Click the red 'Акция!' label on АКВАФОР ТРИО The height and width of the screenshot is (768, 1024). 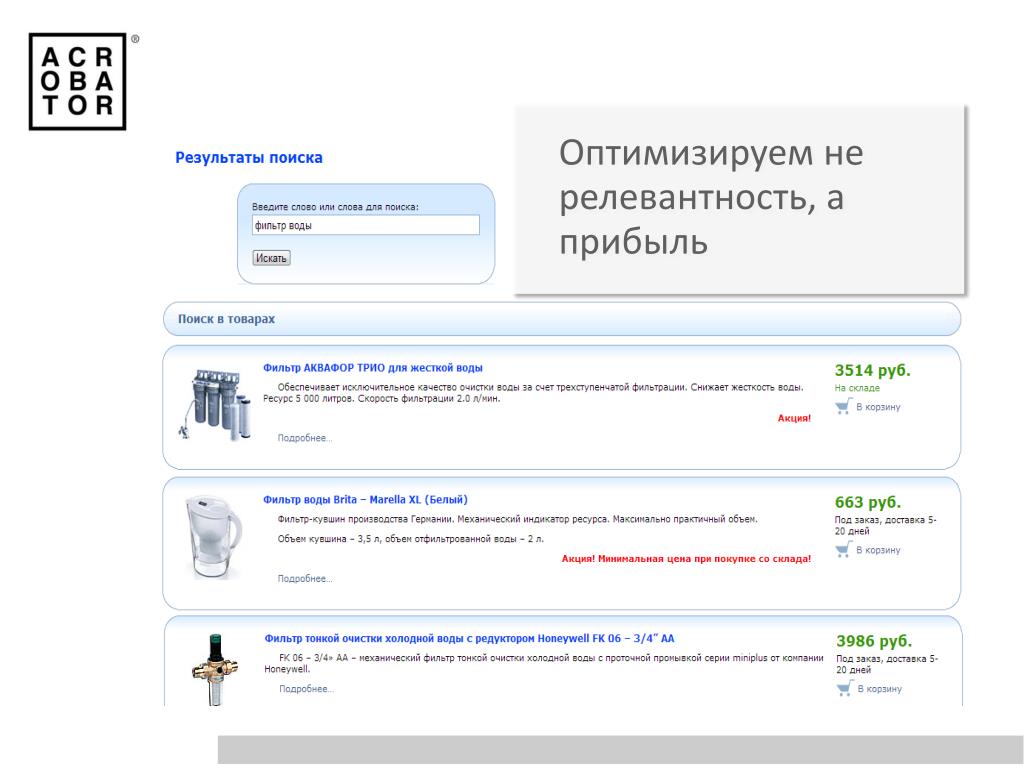[794, 418]
